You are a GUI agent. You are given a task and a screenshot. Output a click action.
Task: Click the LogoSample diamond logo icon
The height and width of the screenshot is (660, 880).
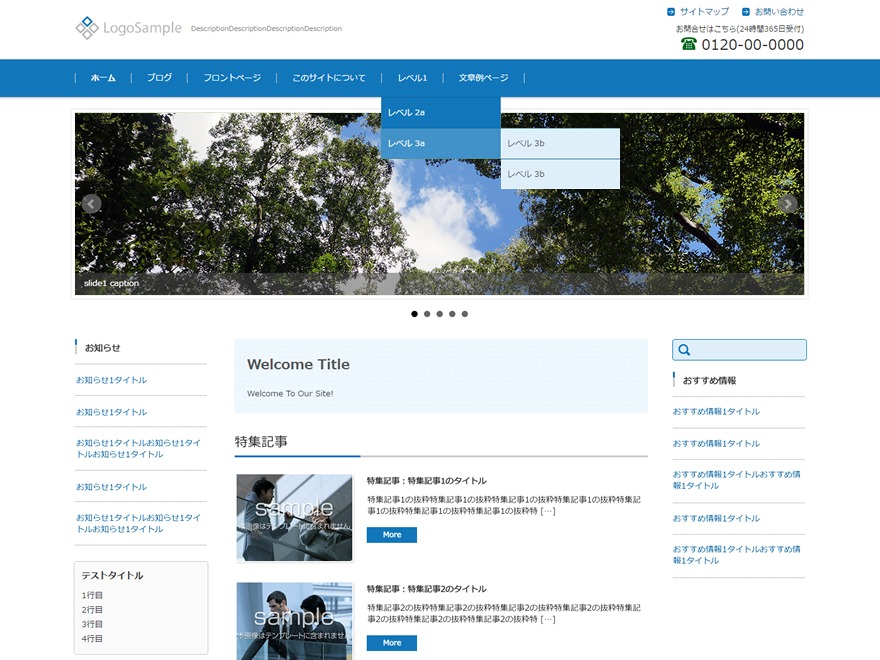(x=87, y=28)
